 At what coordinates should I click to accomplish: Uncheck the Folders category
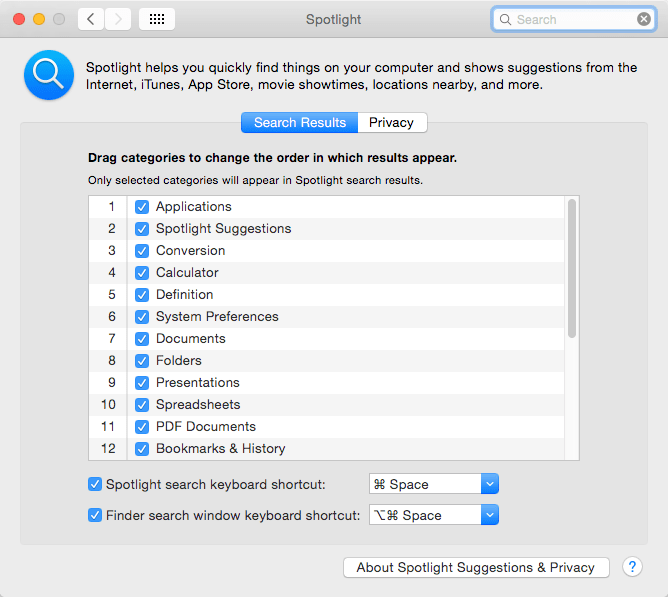(142, 361)
